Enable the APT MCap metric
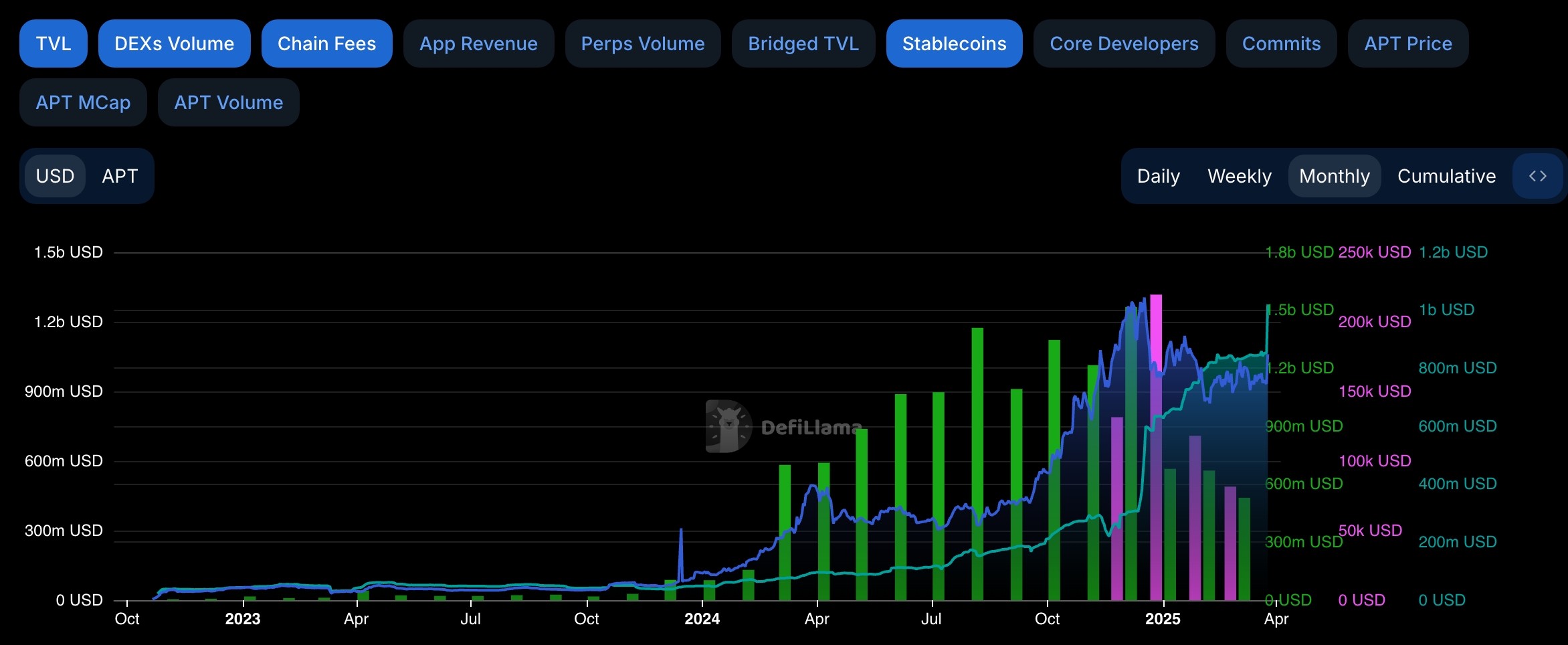Image resolution: width=1568 pixels, height=645 pixels. (83, 102)
